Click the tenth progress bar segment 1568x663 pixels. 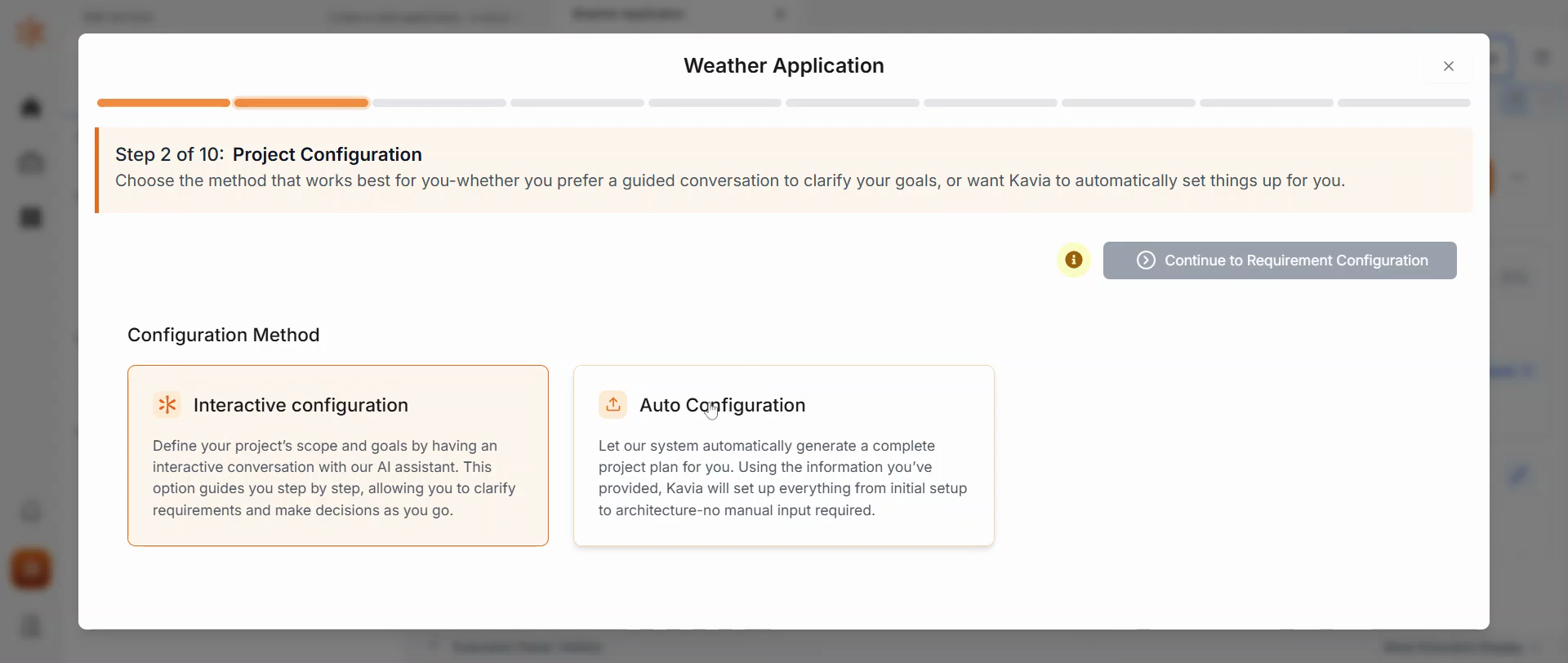point(1404,103)
